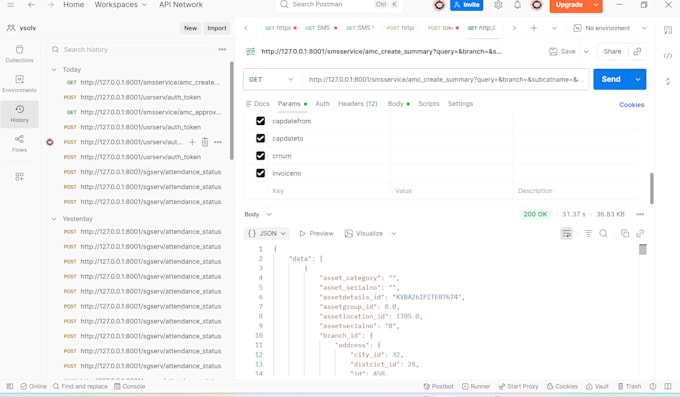Open response filter icon
The width and height of the screenshot is (680, 397).
point(588,233)
